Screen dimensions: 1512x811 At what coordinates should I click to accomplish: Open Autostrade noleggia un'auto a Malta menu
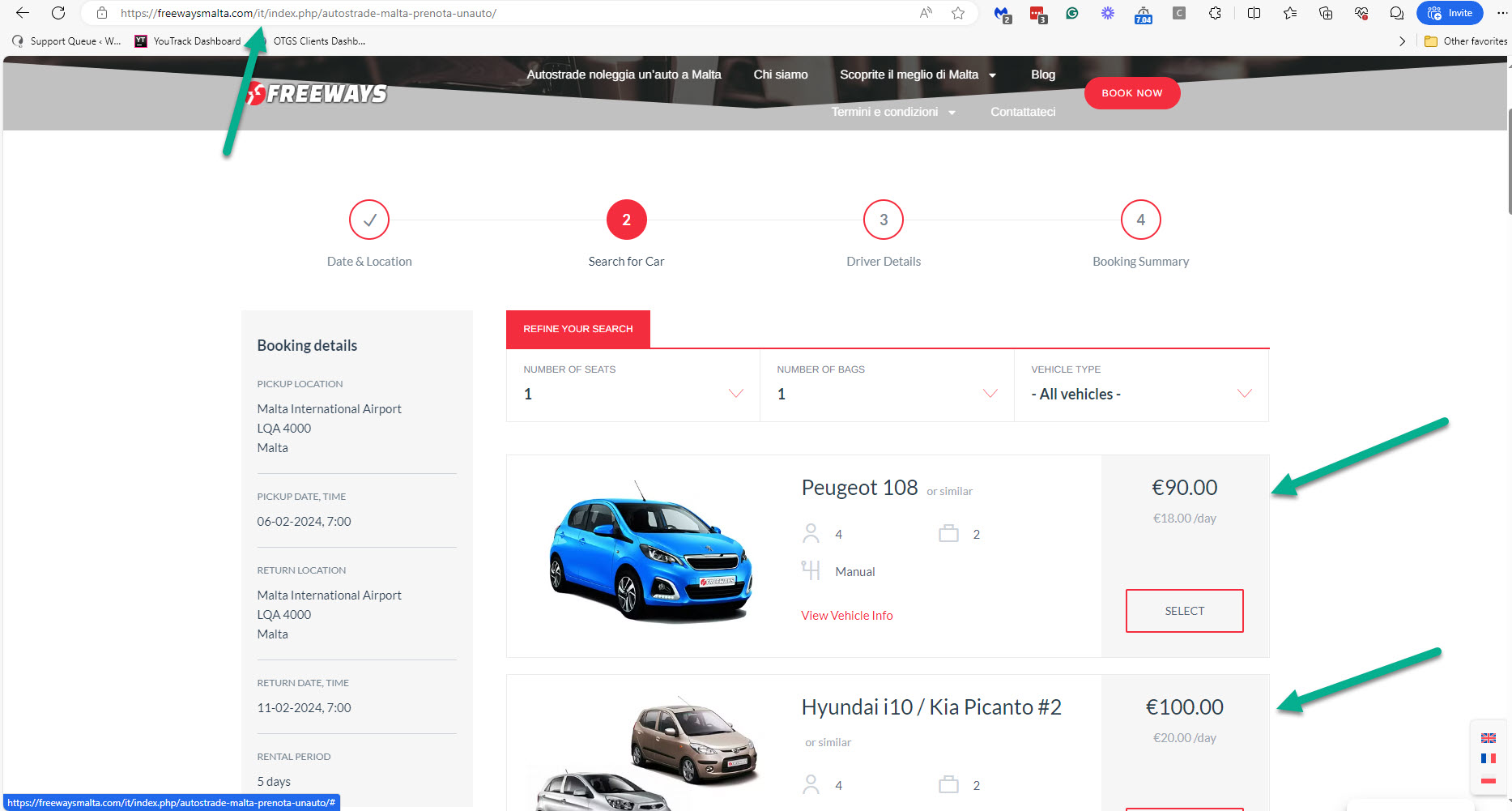(x=624, y=75)
